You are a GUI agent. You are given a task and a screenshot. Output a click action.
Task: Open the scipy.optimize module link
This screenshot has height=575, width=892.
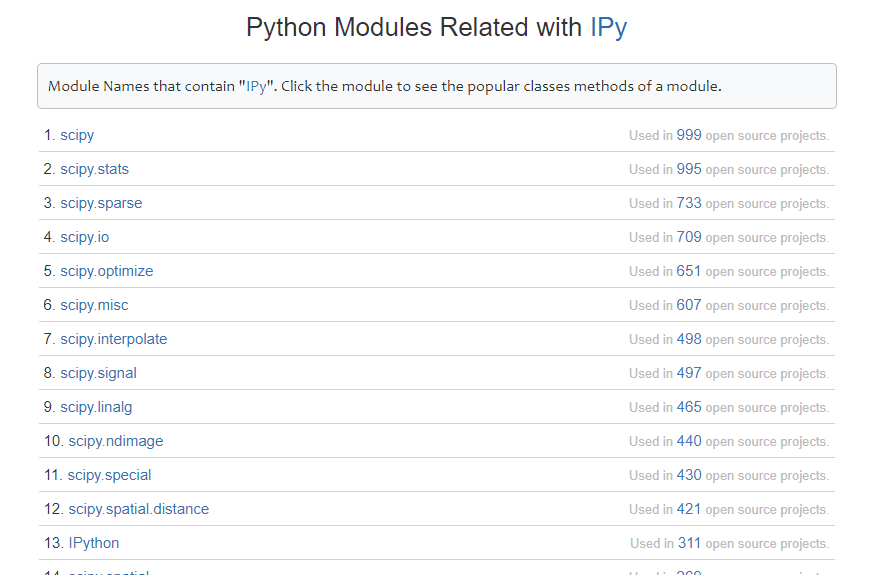106,271
